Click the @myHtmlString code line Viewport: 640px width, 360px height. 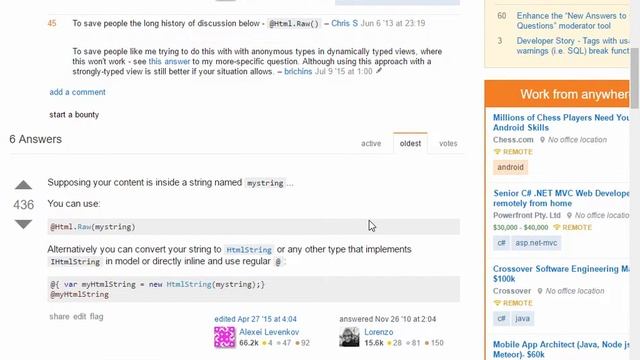tap(80, 294)
